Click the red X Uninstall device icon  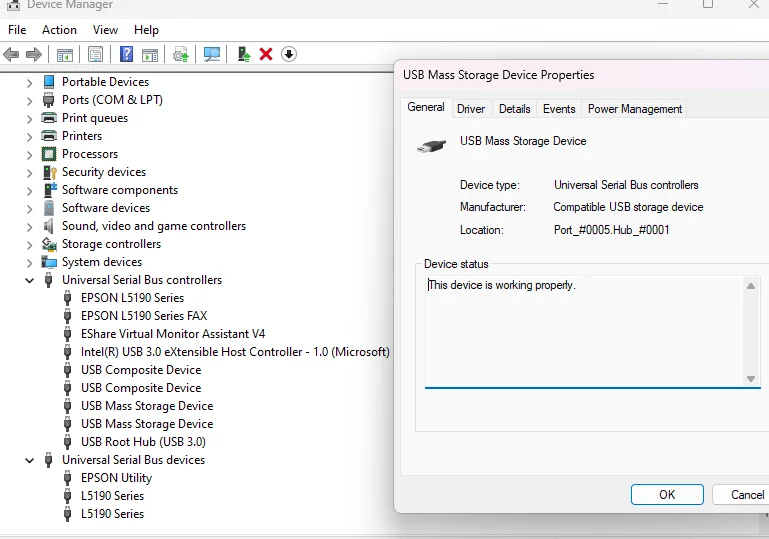click(266, 54)
